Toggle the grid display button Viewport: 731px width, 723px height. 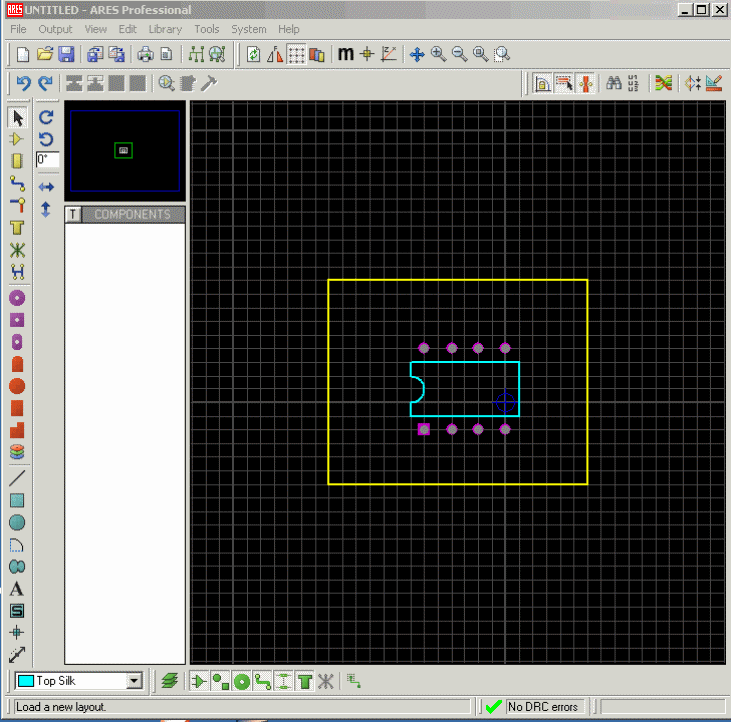(297, 54)
